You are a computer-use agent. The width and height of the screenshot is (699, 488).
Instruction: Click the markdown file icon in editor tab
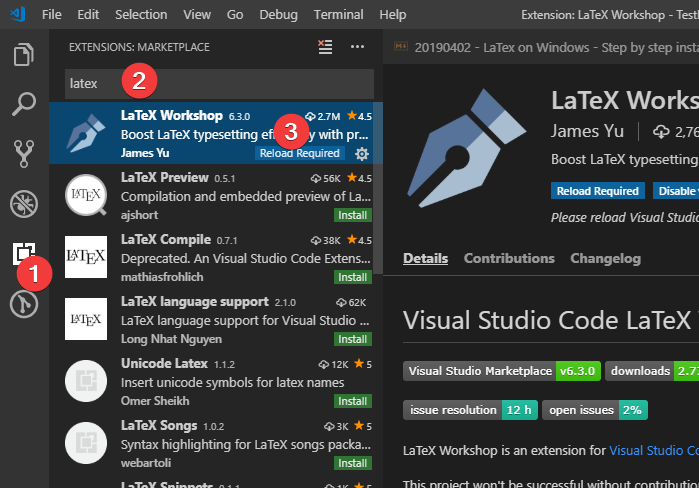[401, 47]
